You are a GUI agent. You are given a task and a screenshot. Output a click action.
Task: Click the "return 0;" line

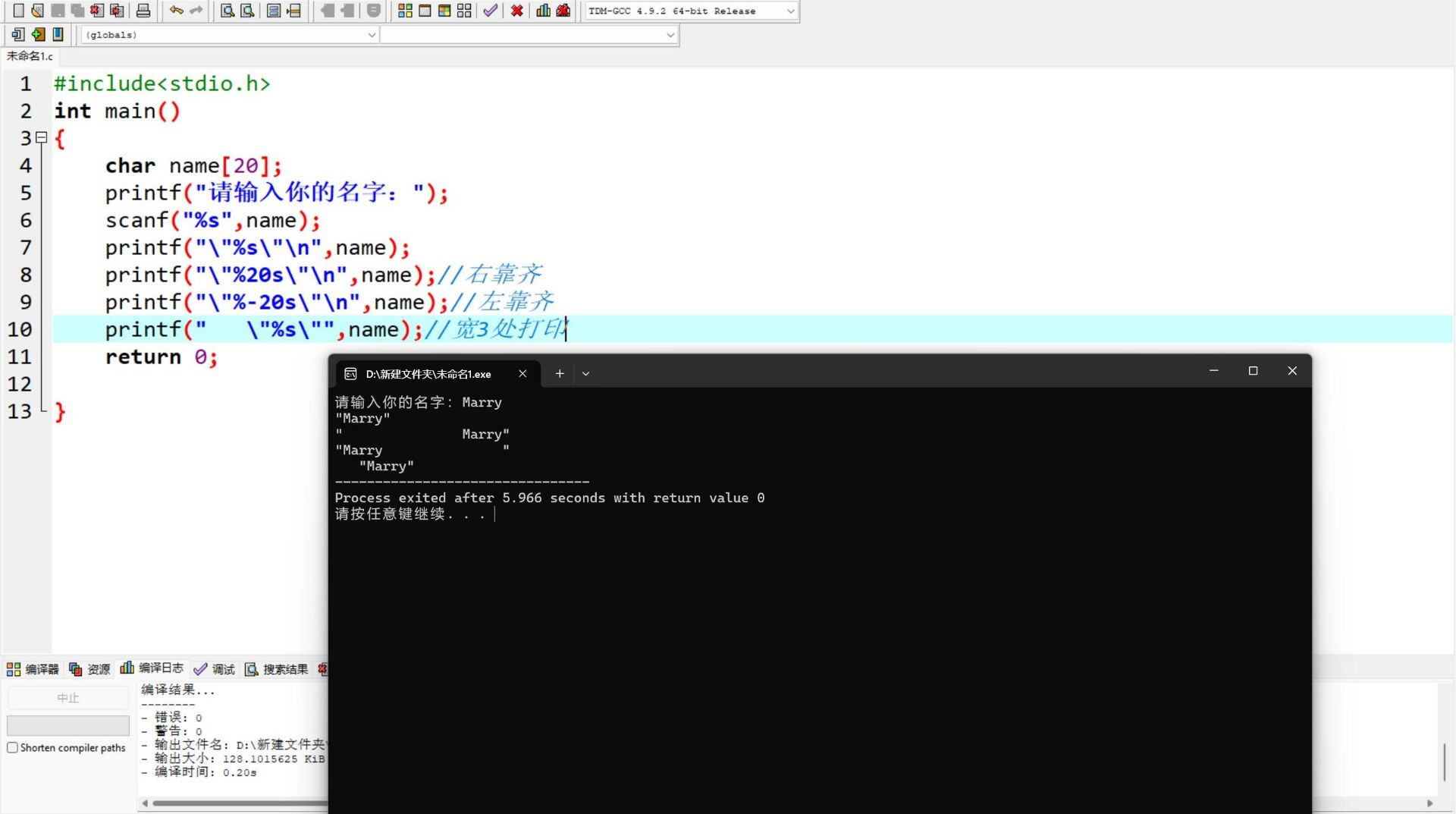pyautogui.click(x=162, y=357)
